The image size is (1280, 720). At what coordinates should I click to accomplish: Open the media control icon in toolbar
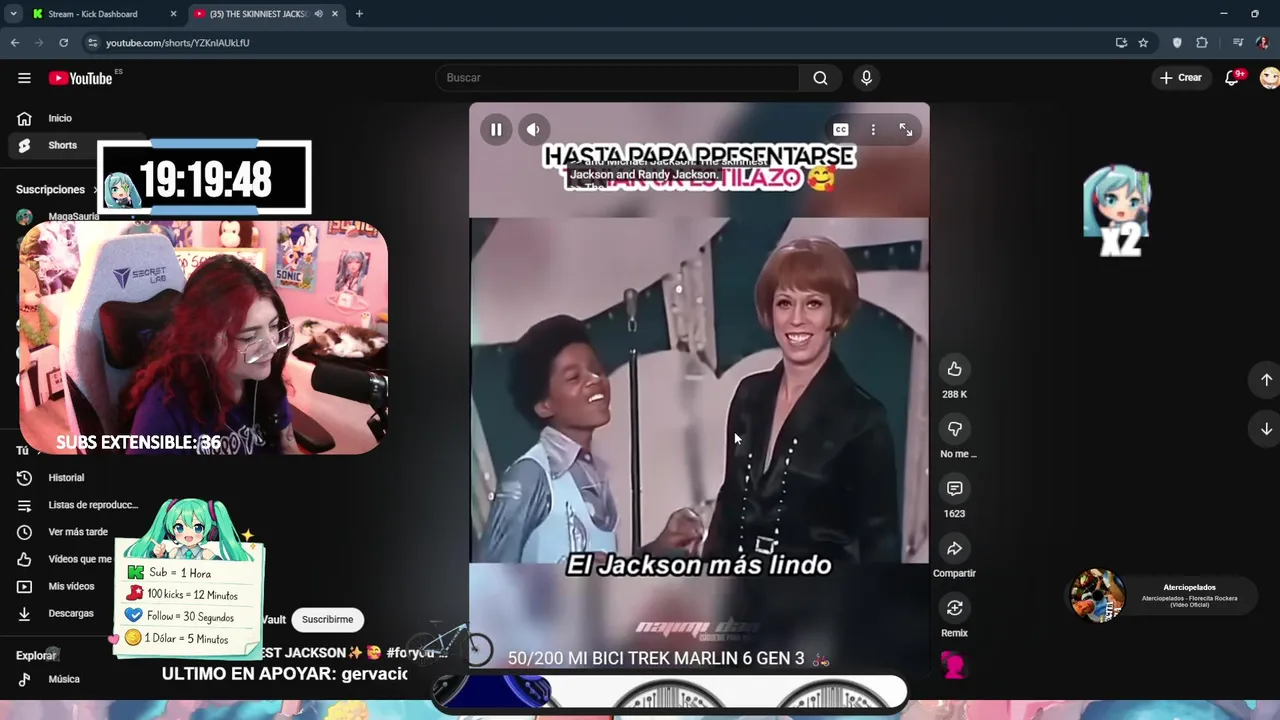1238,43
